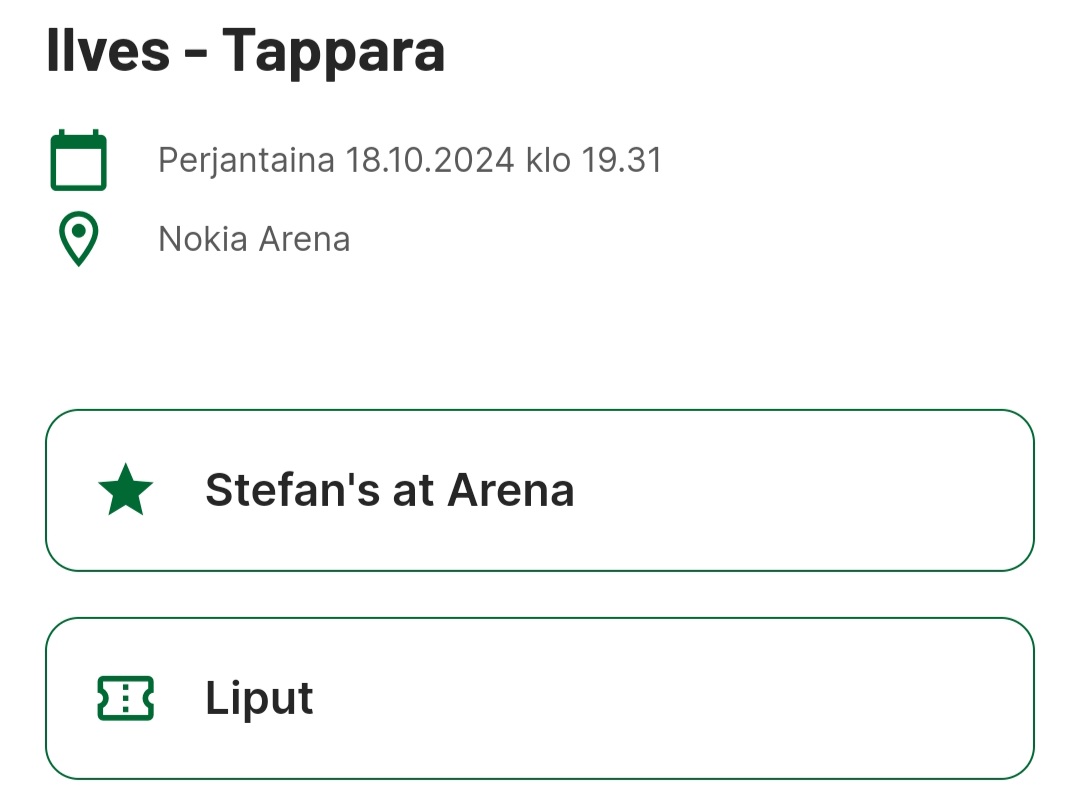Open the Stefan's at Arena option
Screen dimensions: 1080x805
point(540,490)
